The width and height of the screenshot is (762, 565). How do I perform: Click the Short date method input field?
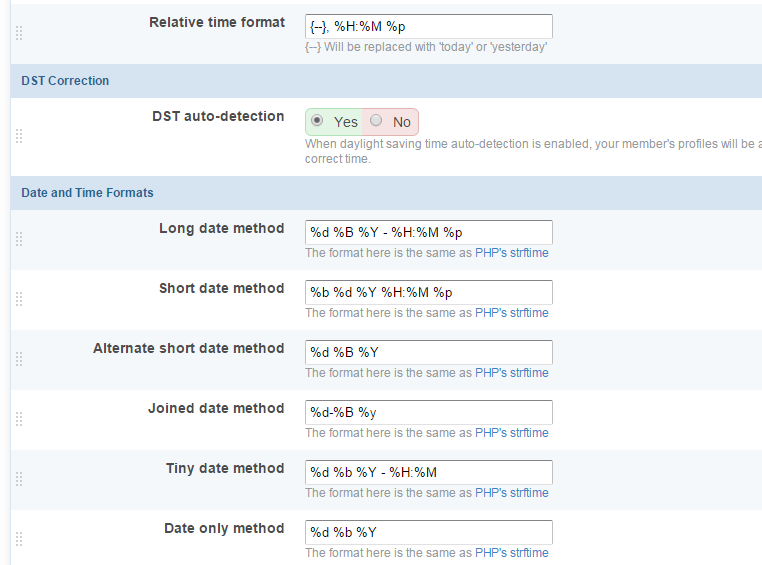(x=429, y=292)
